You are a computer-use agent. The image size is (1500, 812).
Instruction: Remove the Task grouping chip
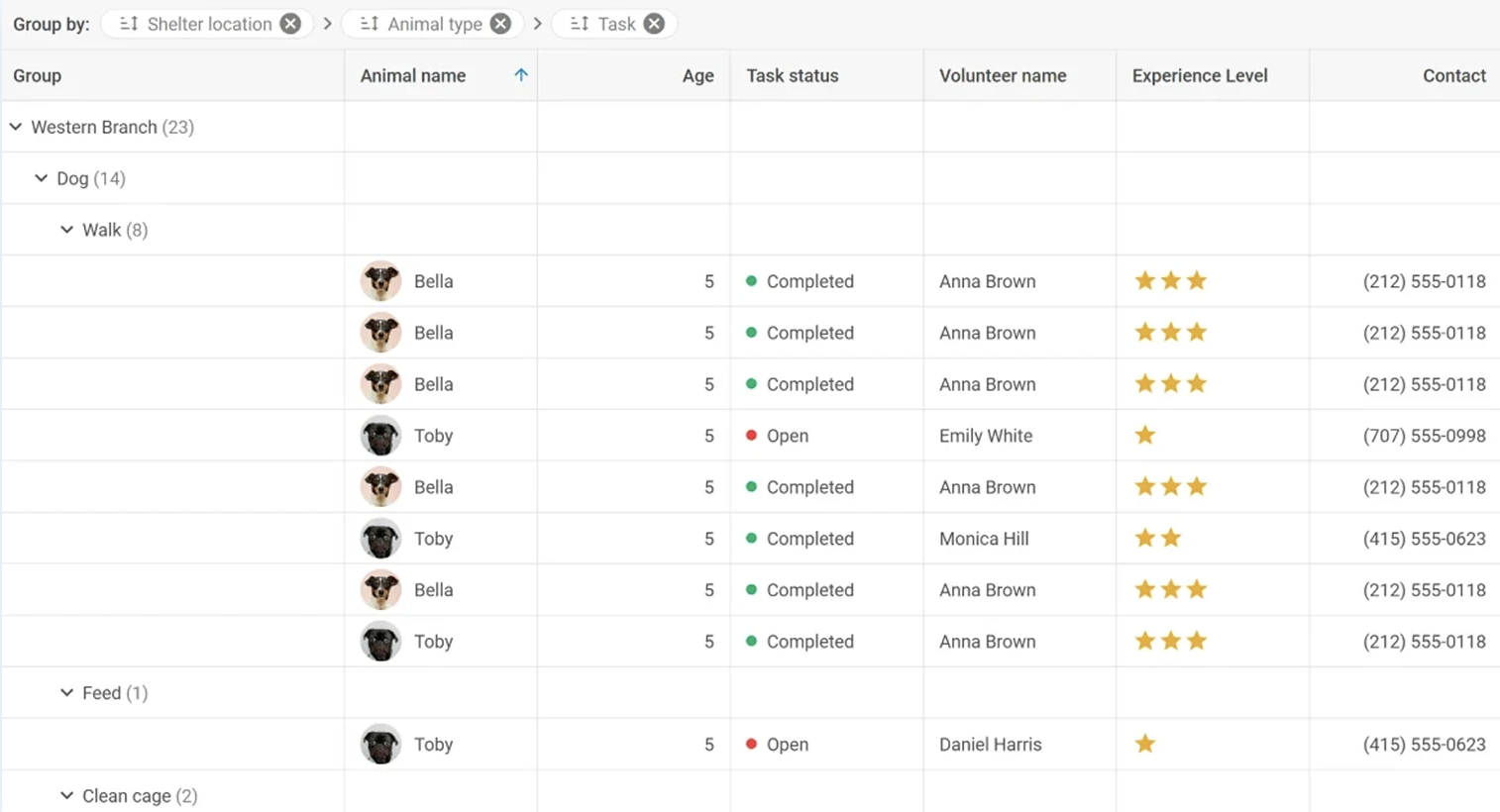tap(654, 24)
